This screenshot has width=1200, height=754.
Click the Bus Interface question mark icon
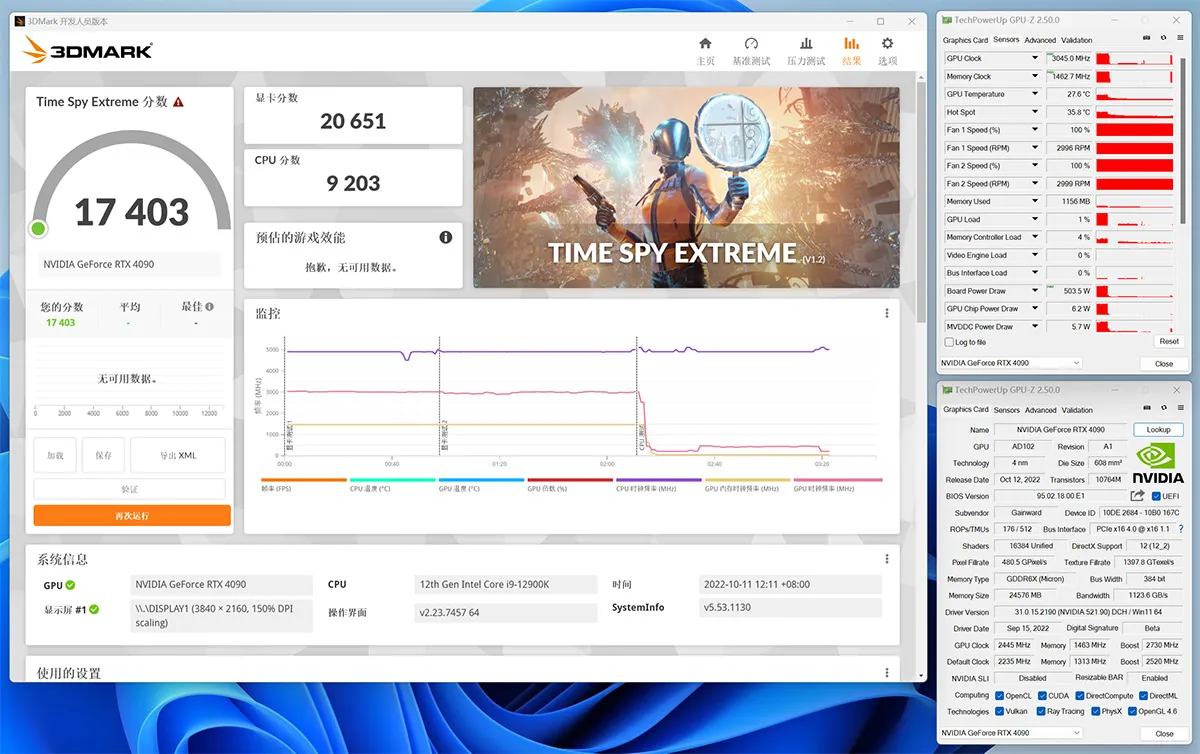[x=1182, y=529]
